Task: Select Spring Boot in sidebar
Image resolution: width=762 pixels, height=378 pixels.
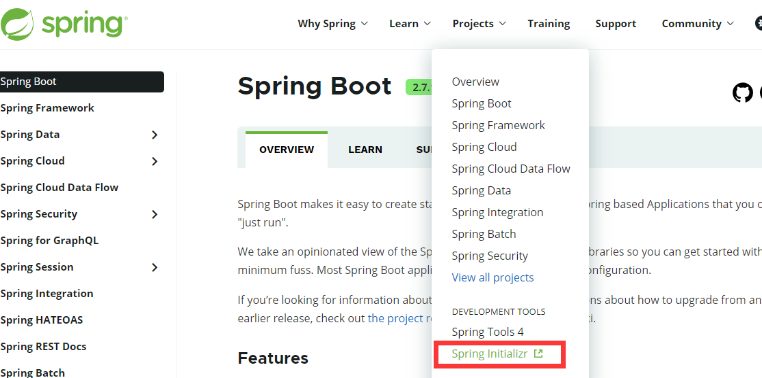Action: (x=82, y=82)
